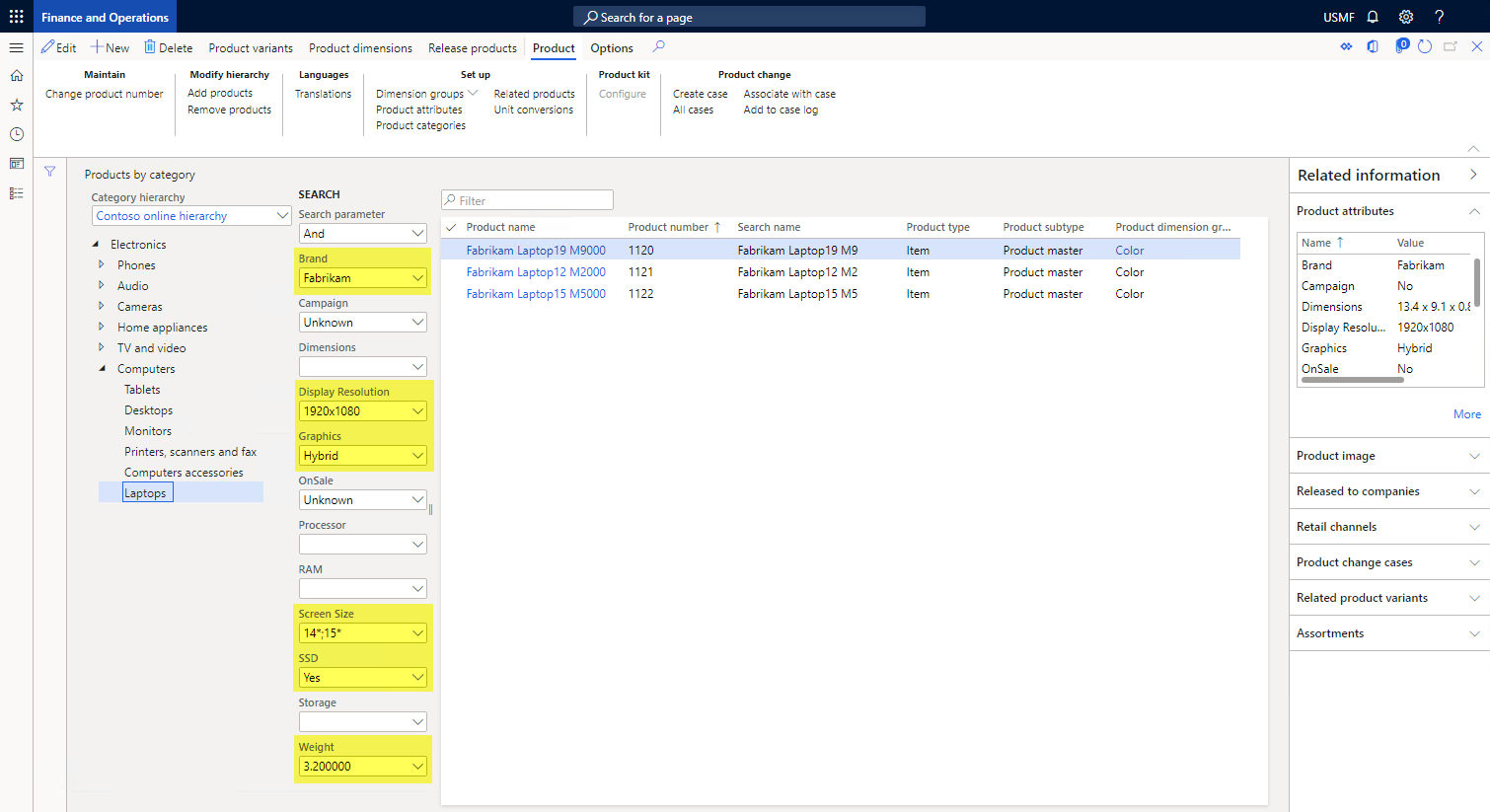Click the Help question mark icon
The width and height of the screenshot is (1490, 812).
[x=1440, y=17]
